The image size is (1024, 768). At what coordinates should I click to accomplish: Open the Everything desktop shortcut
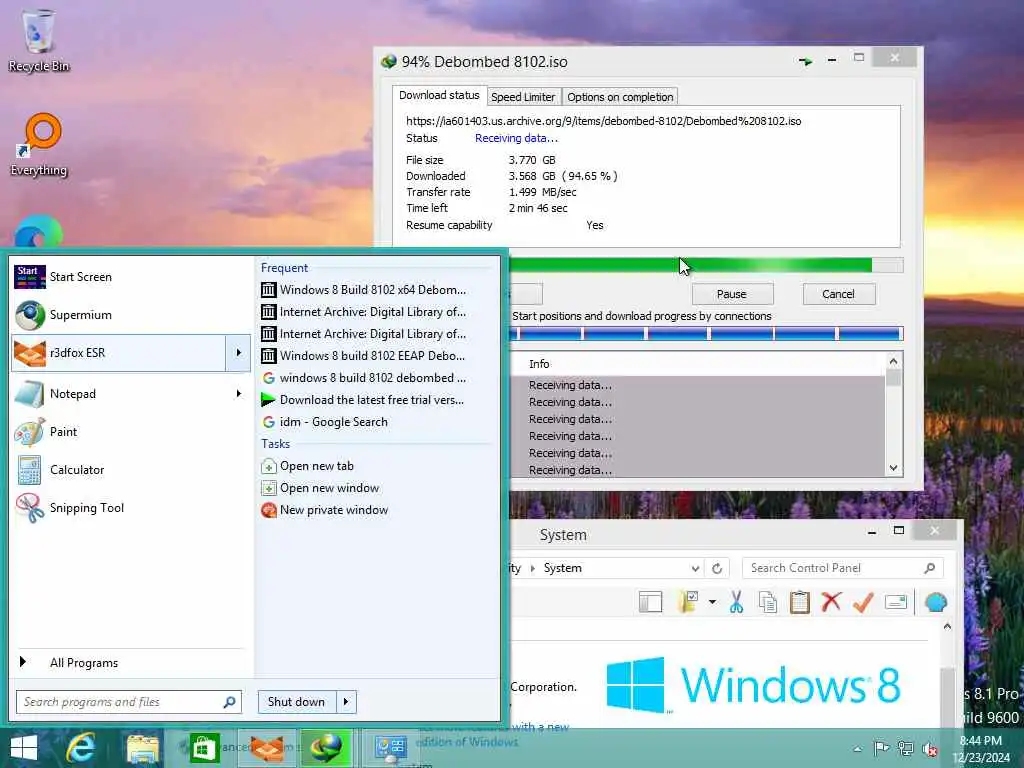click(x=39, y=145)
